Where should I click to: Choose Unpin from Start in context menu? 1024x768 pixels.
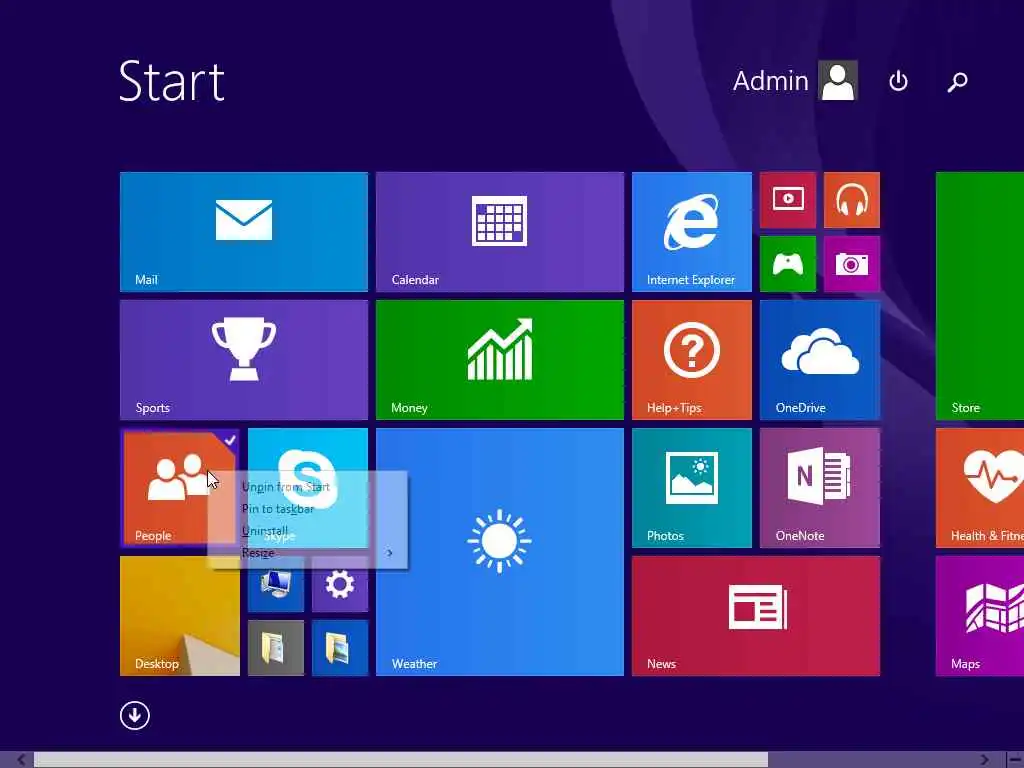point(308,487)
